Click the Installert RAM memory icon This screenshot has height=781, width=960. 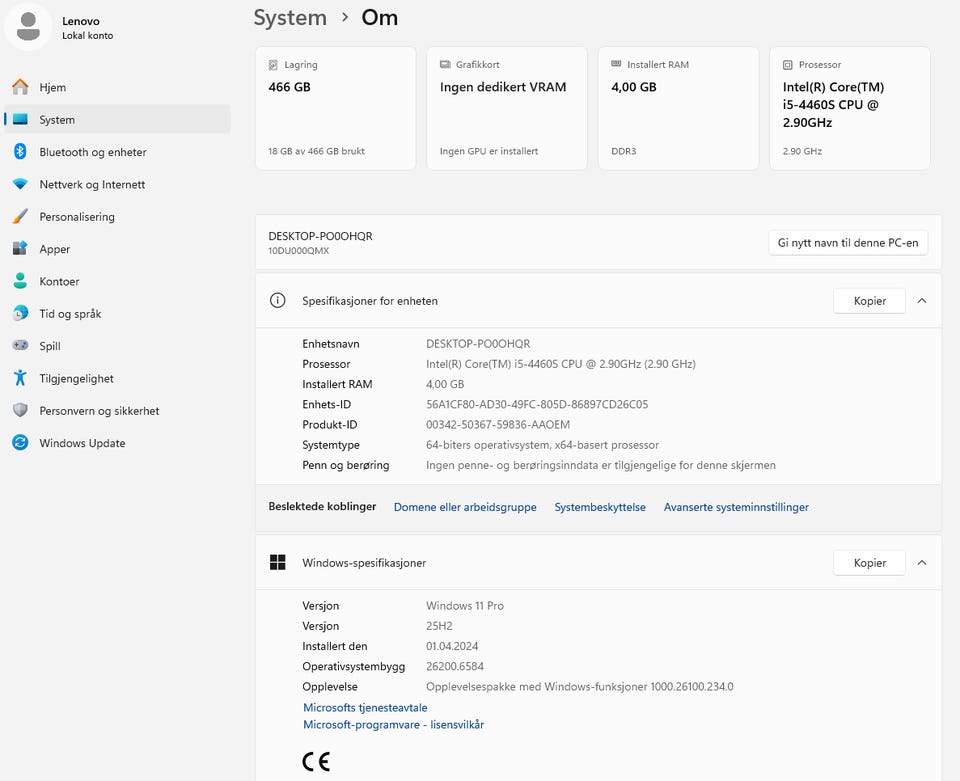point(616,64)
